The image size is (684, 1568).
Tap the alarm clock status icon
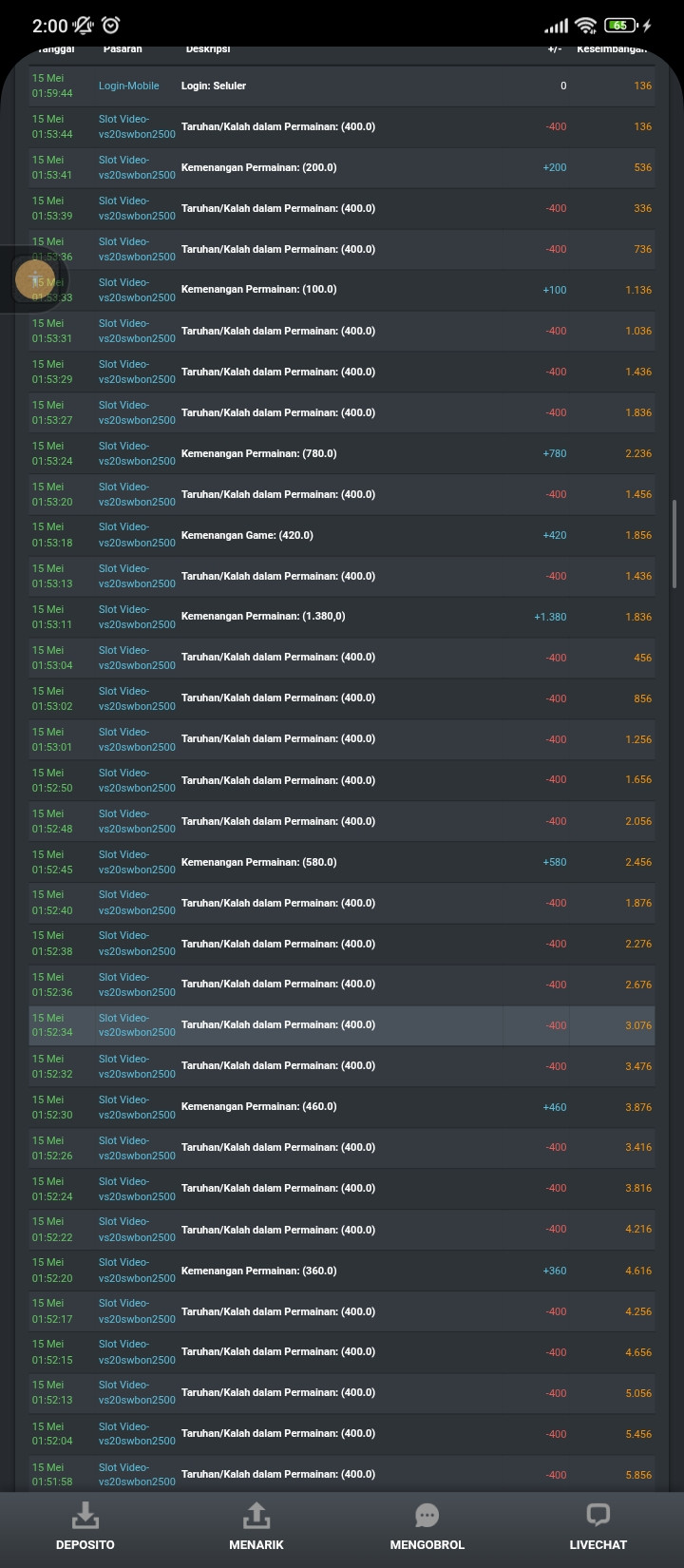pos(111,26)
